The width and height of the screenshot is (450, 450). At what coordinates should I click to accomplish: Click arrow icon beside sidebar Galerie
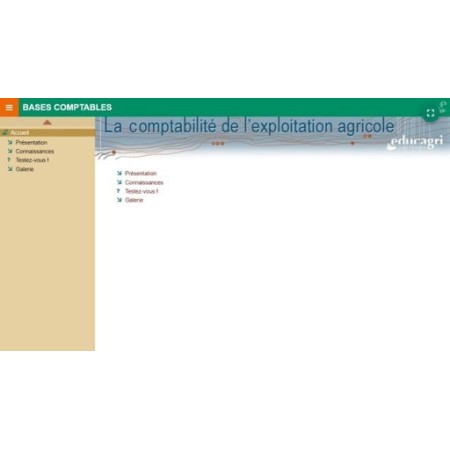10,169
